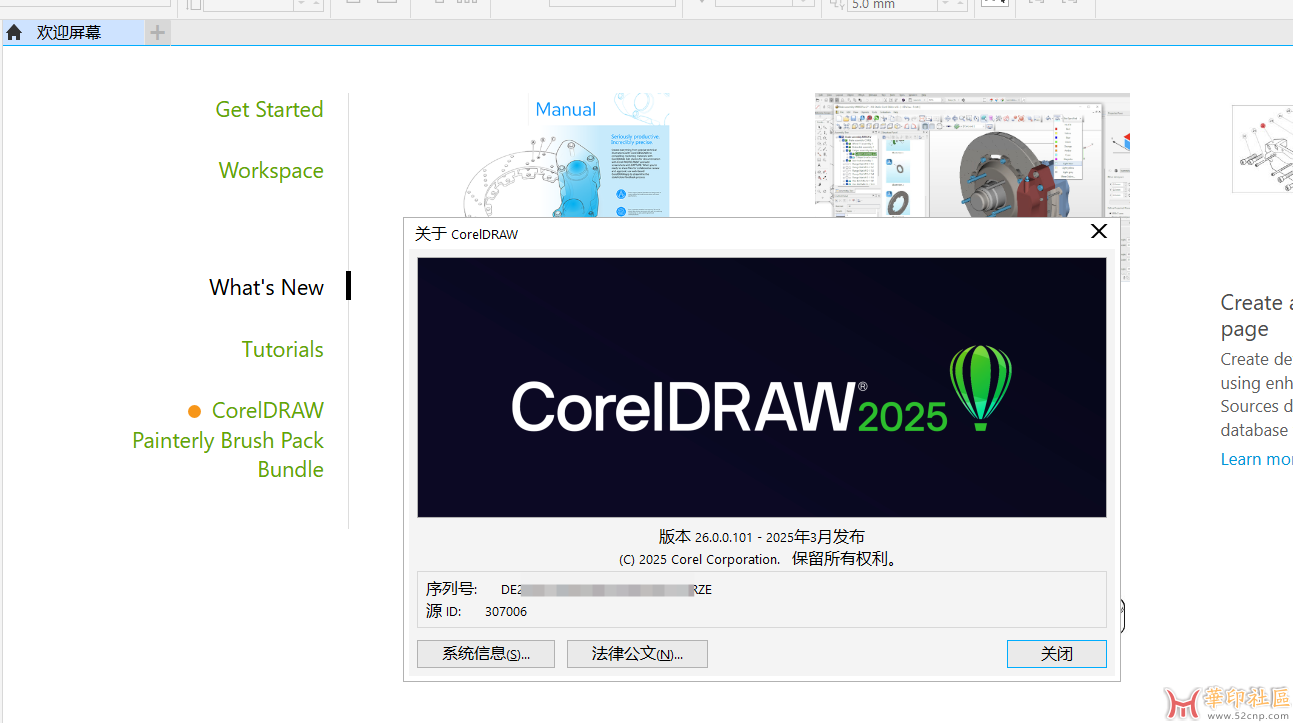Click the 关于 CorelDRAW dialog title
Viewport: 1293px width, 723px height.
(467, 234)
